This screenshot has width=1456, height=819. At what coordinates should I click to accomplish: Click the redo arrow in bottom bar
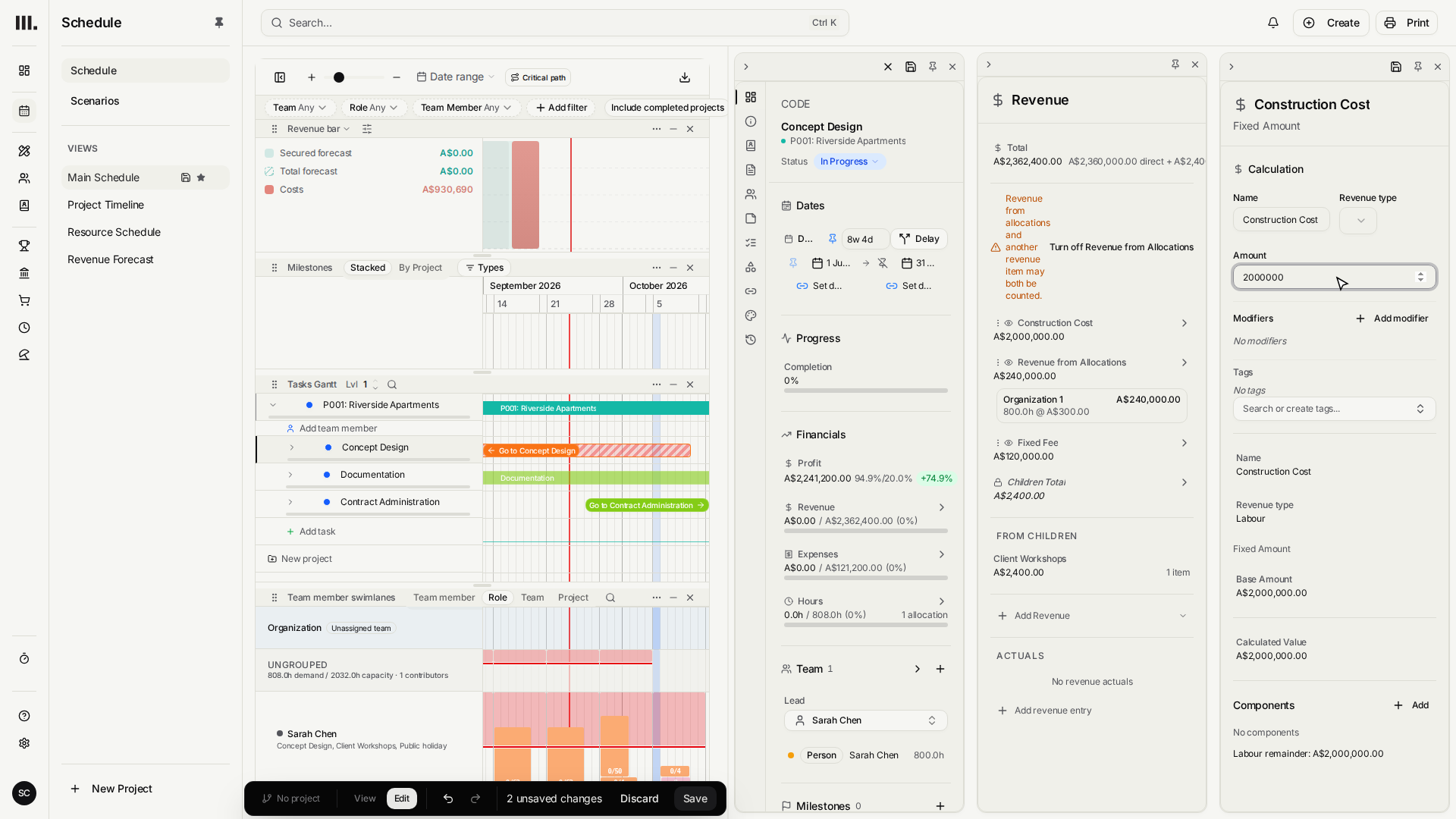click(475, 799)
